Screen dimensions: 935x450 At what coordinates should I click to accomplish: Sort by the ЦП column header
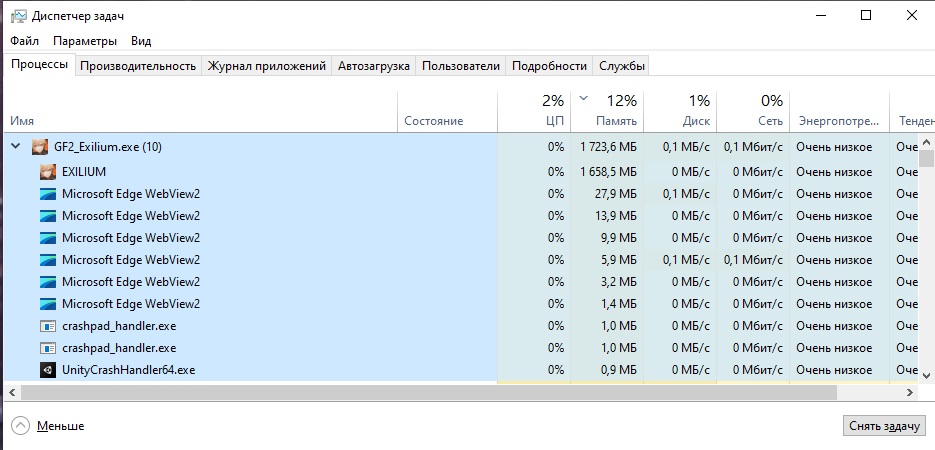[534, 111]
